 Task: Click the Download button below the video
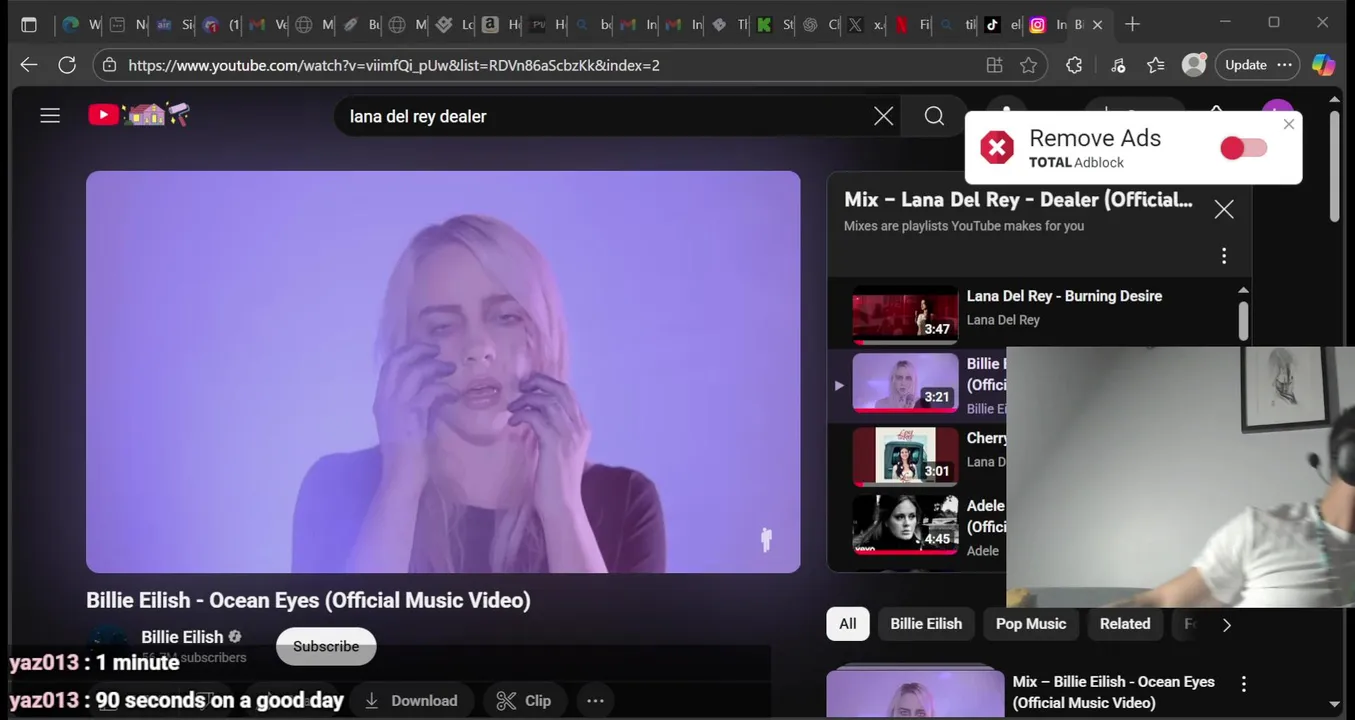411,700
